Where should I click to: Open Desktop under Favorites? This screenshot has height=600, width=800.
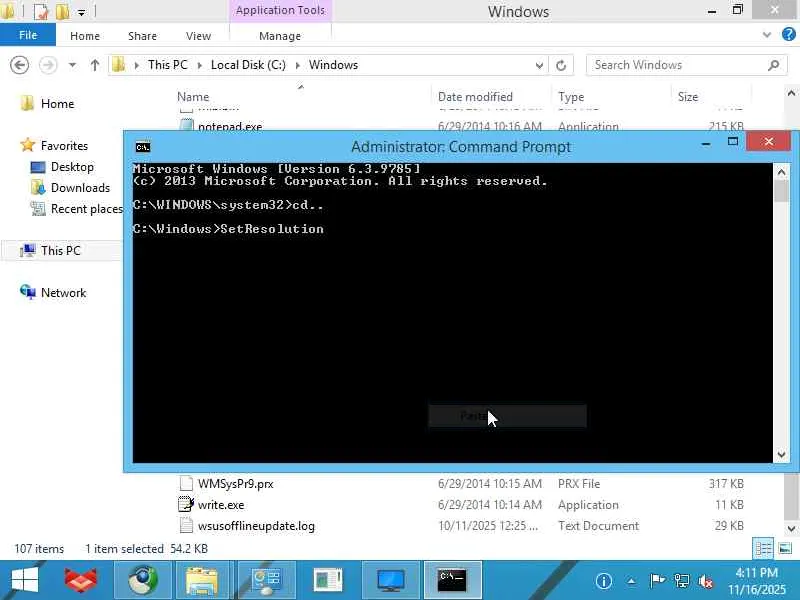pyautogui.click(x=72, y=167)
